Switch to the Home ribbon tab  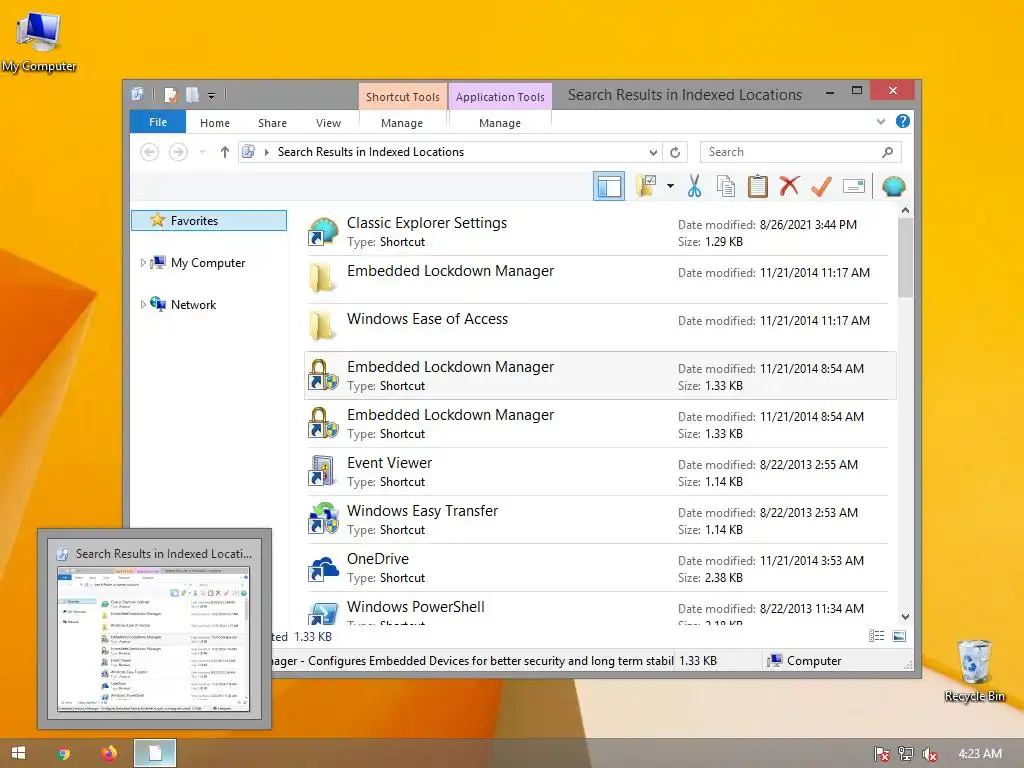[x=215, y=123]
